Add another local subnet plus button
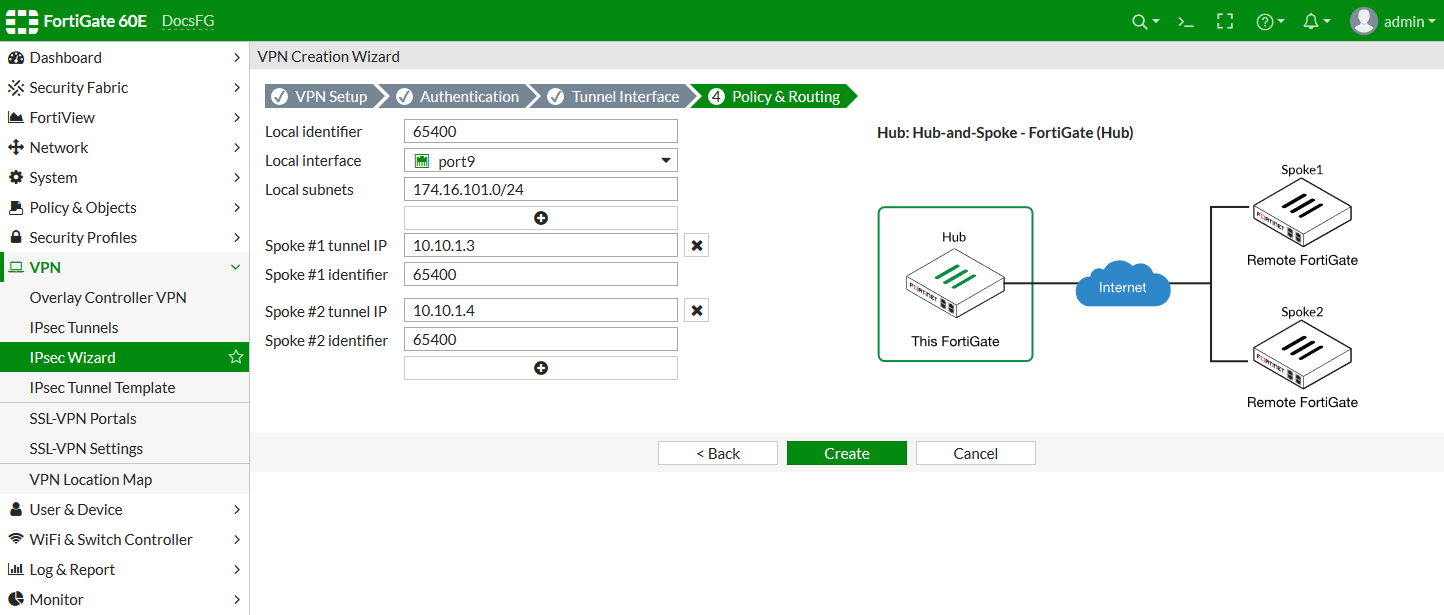Screen dimensions: 1444x615 [541, 218]
